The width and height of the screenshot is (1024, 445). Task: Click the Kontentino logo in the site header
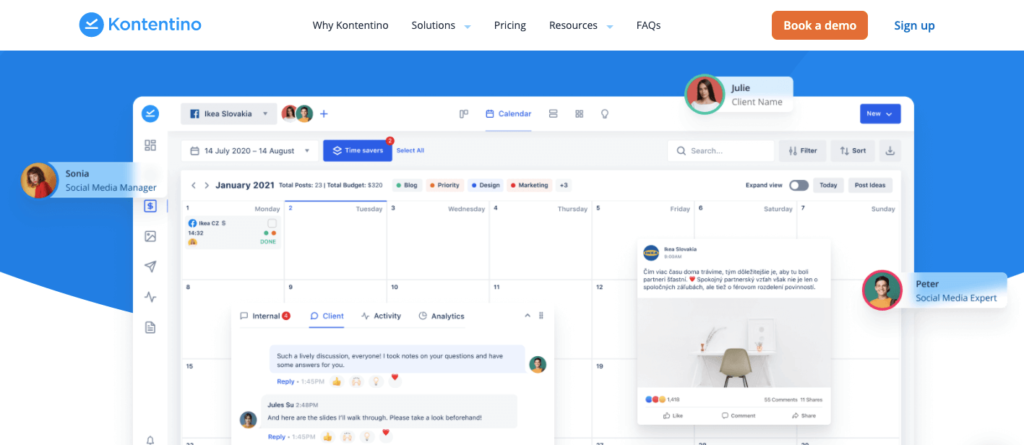click(140, 25)
